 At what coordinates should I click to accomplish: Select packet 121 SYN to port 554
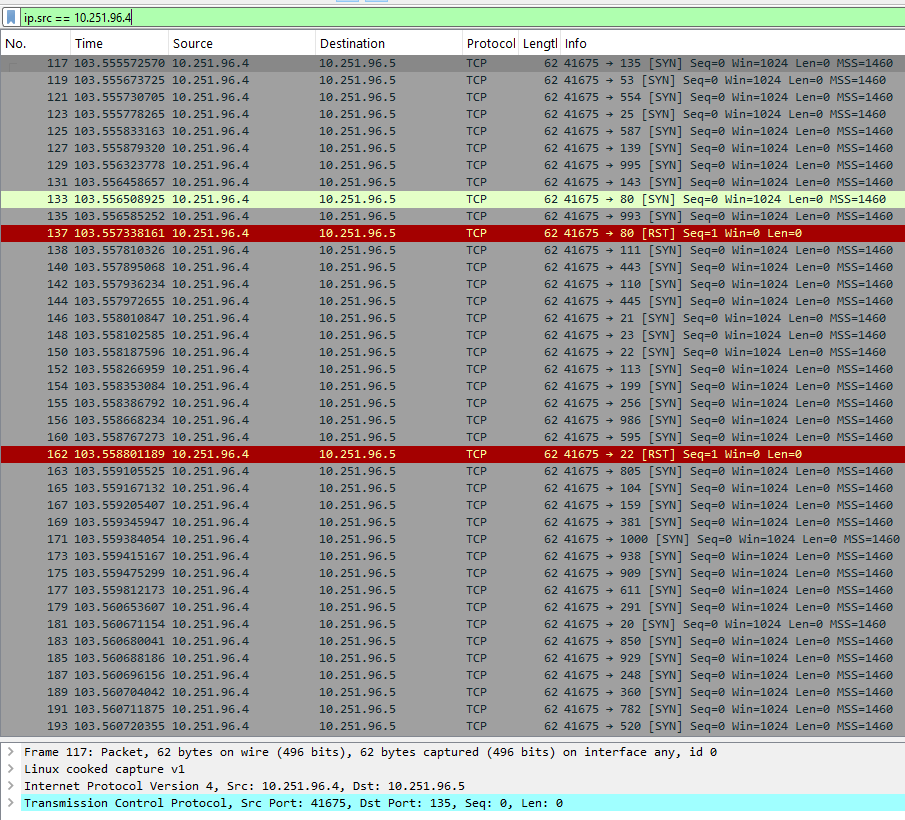click(x=452, y=97)
